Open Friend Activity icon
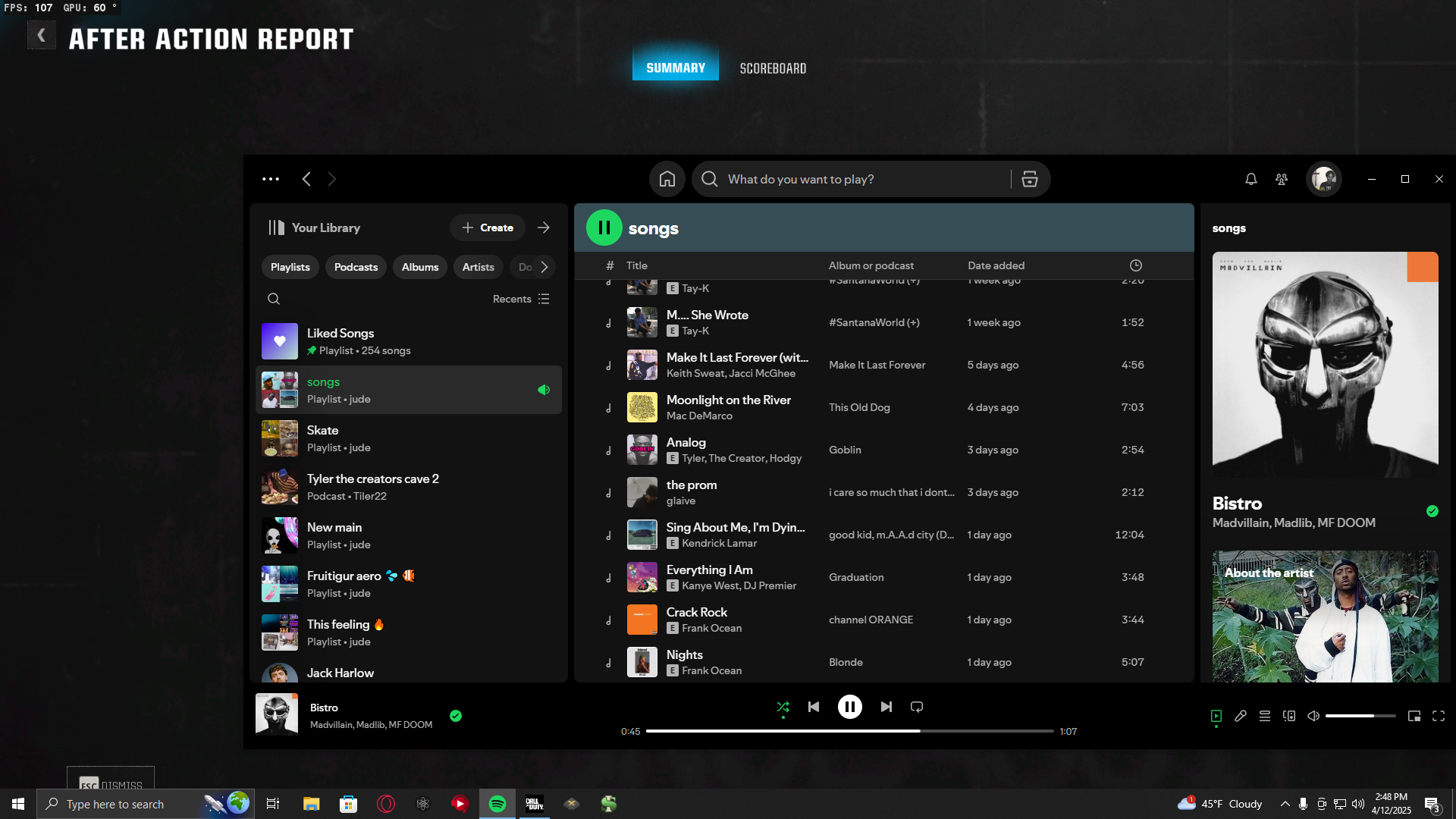The width and height of the screenshot is (1456, 819). [x=1282, y=179]
